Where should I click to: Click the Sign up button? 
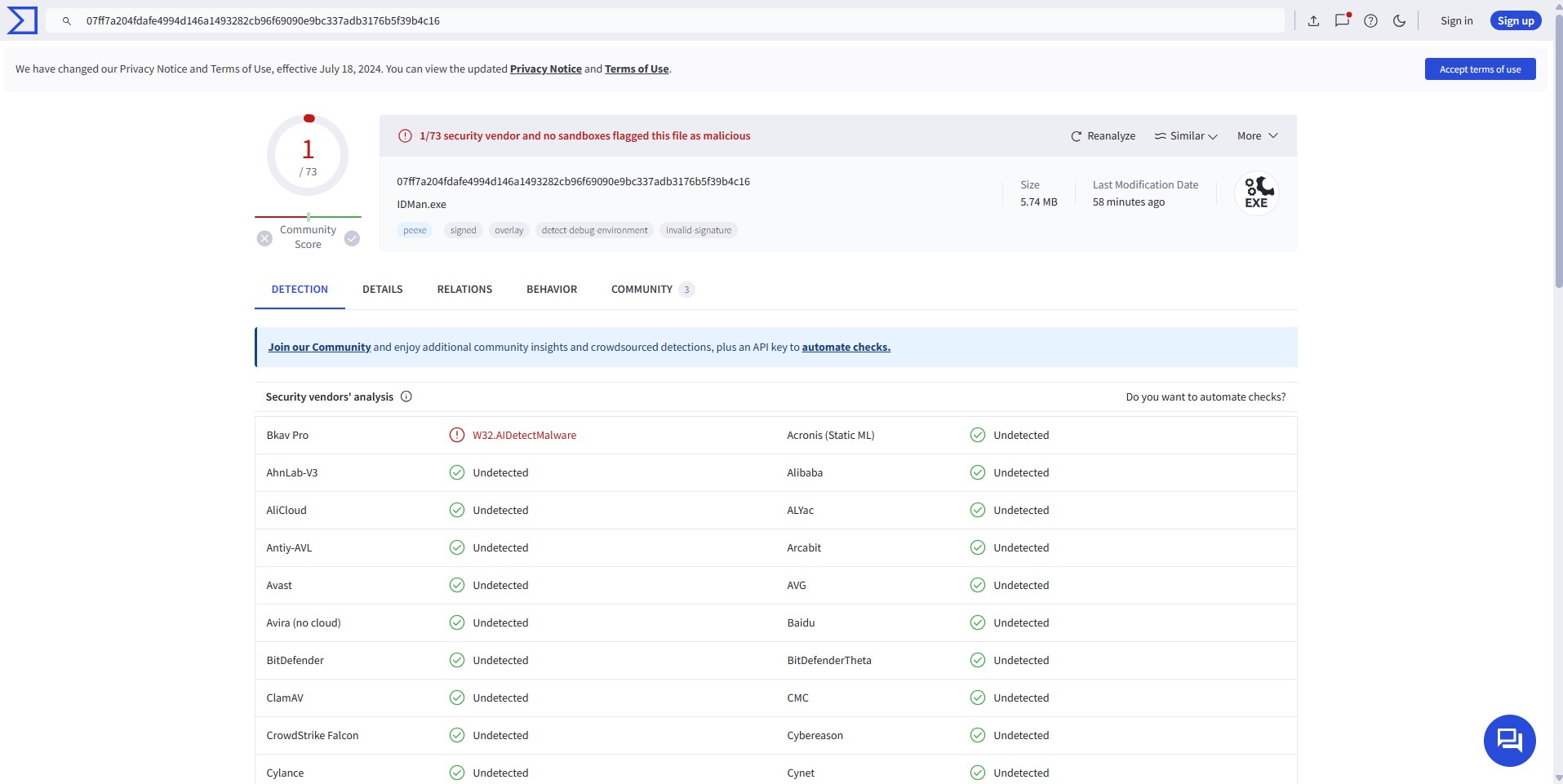tap(1516, 21)
